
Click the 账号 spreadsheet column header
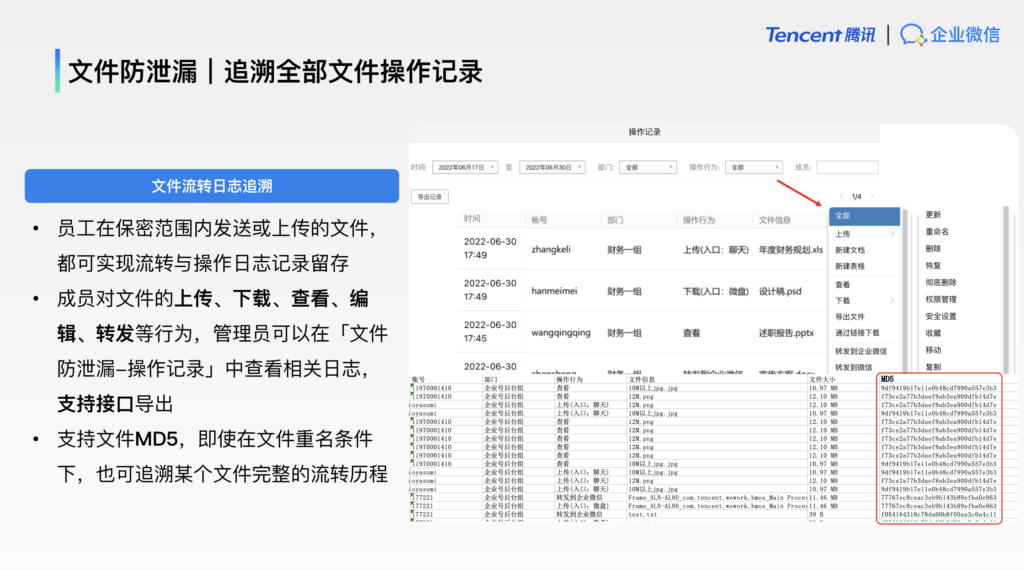418,379
